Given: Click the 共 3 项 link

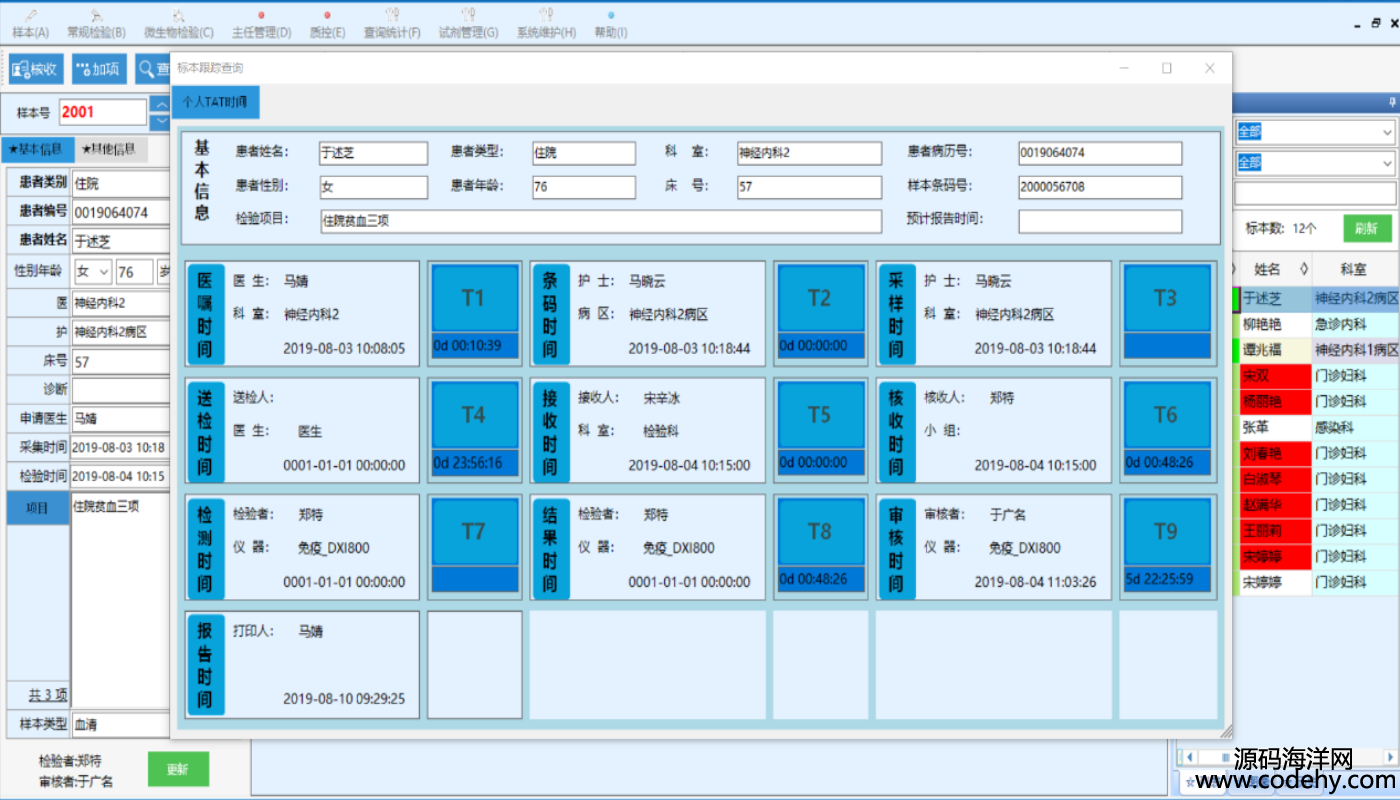Looking at the screenshot, I should coord(48,694).
